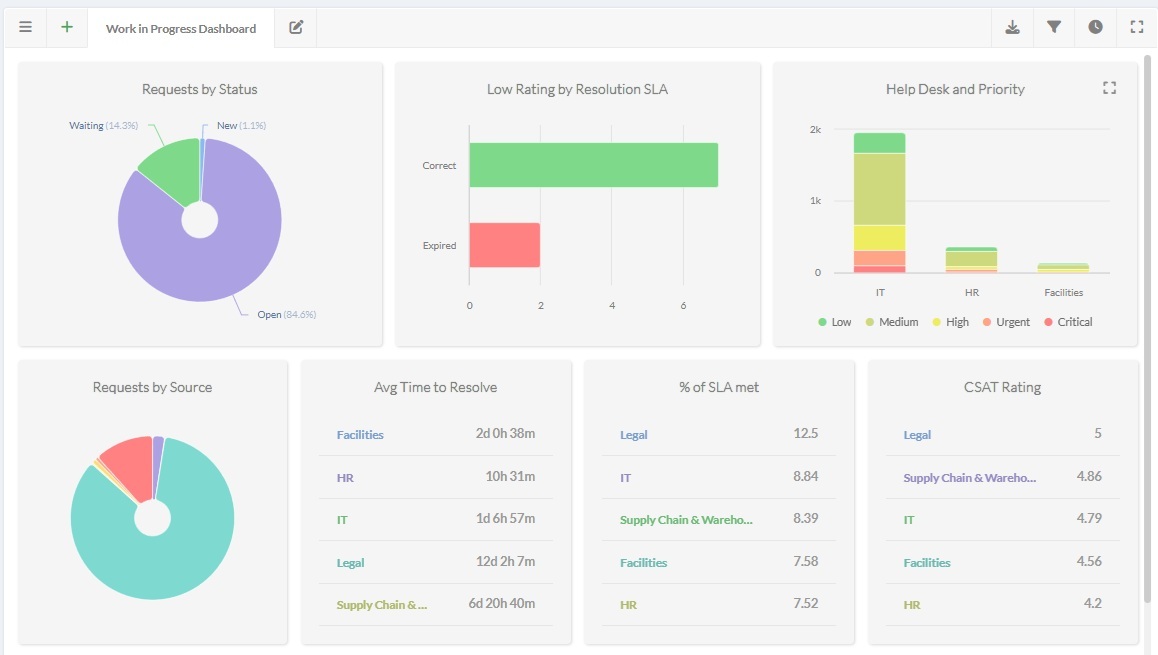Toggle the Critical legend series
The image size is (1158, 655).
1068,322
